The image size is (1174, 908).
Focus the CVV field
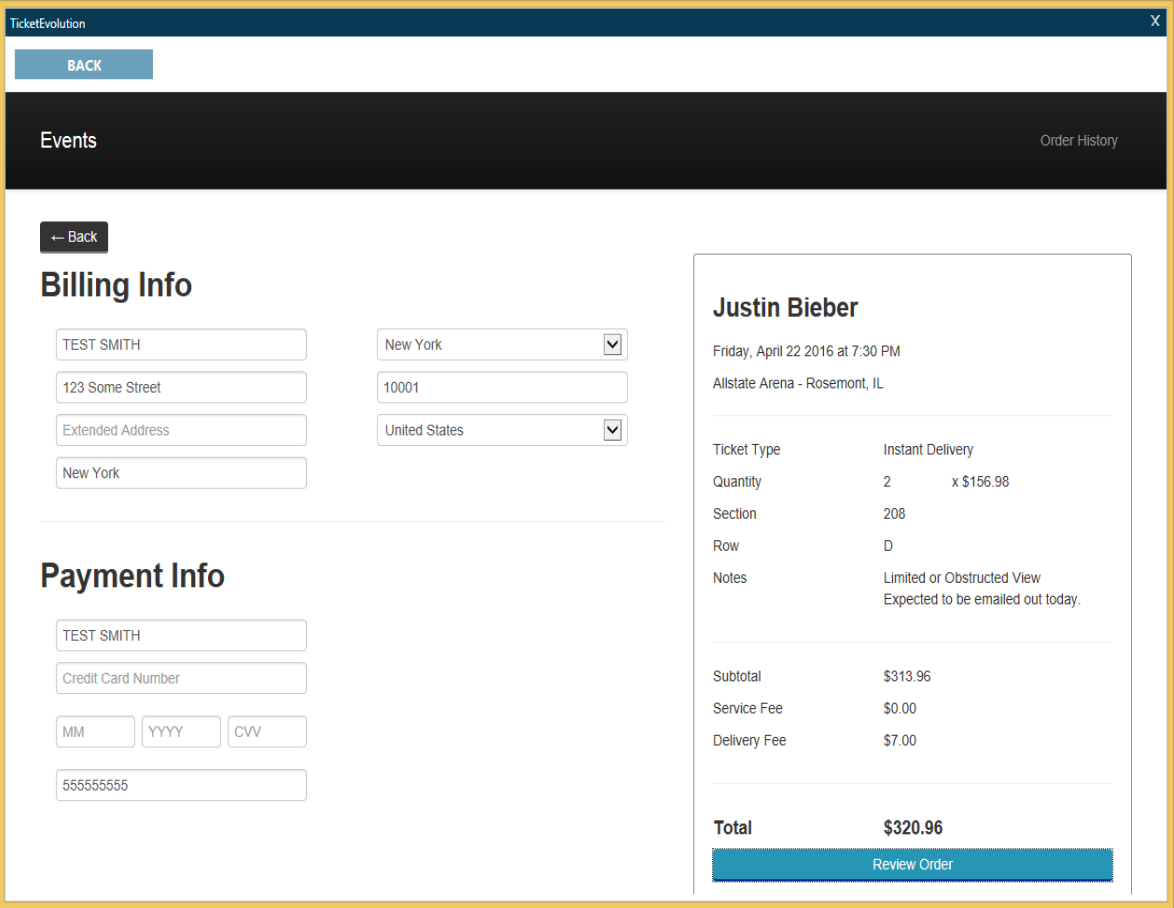267,731
